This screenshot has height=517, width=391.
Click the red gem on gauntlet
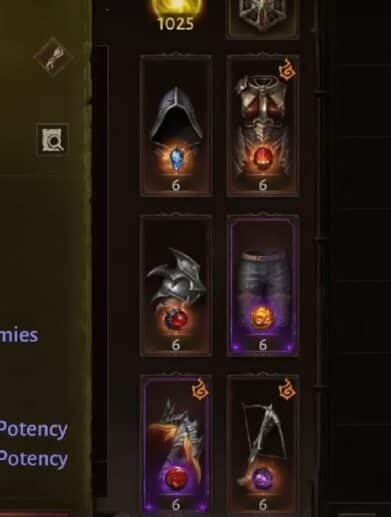click(175, 477)
